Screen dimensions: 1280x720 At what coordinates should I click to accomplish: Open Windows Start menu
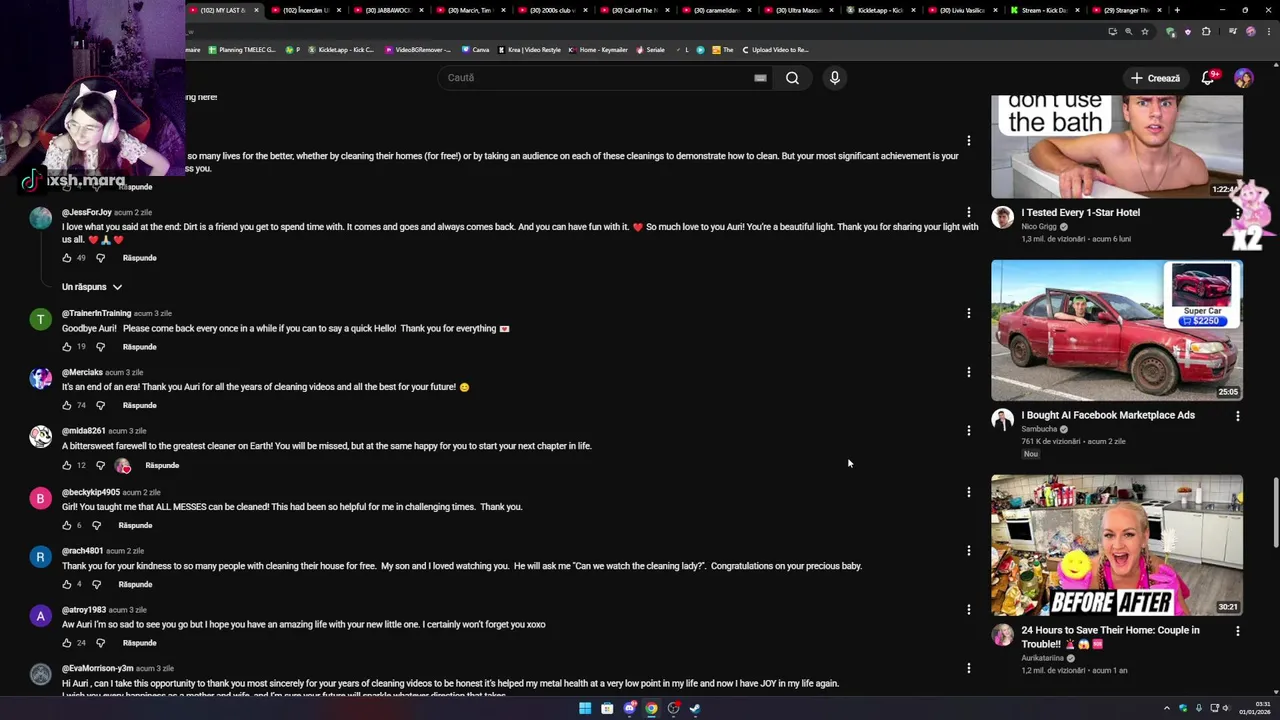585,708
